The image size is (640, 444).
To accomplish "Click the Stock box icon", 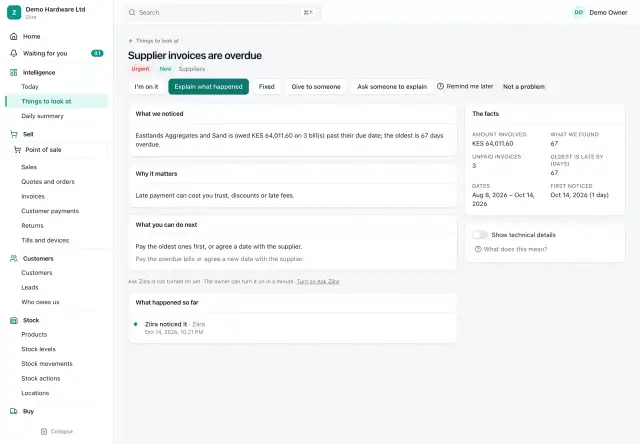I will click(13, 320).
